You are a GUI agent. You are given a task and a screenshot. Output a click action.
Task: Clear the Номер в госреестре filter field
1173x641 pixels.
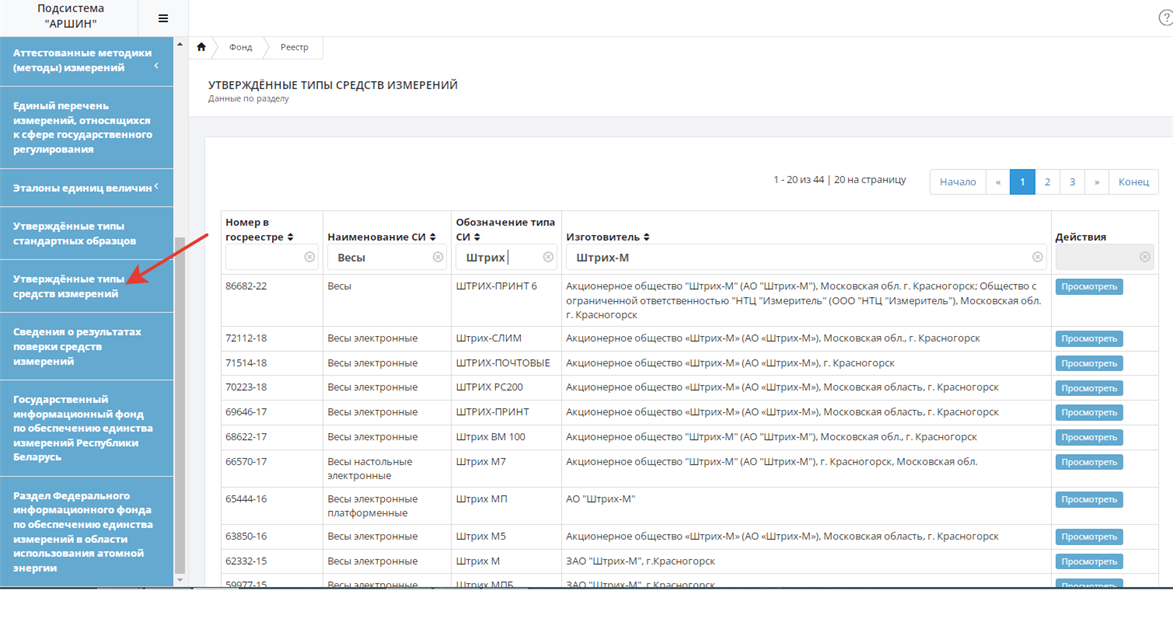pyautogui.click(x=309, y=257)
